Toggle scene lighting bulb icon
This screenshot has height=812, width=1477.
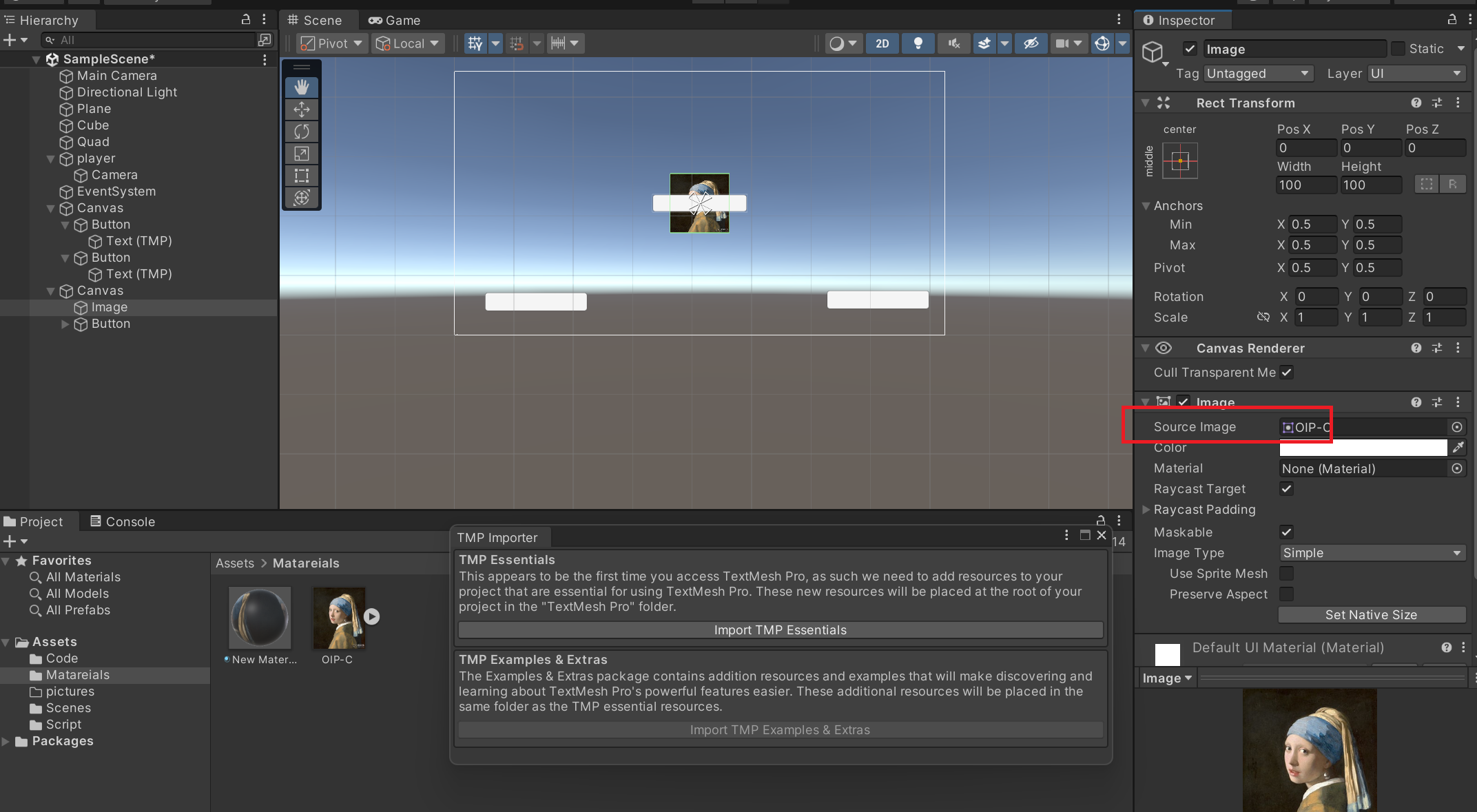point(918,43)
